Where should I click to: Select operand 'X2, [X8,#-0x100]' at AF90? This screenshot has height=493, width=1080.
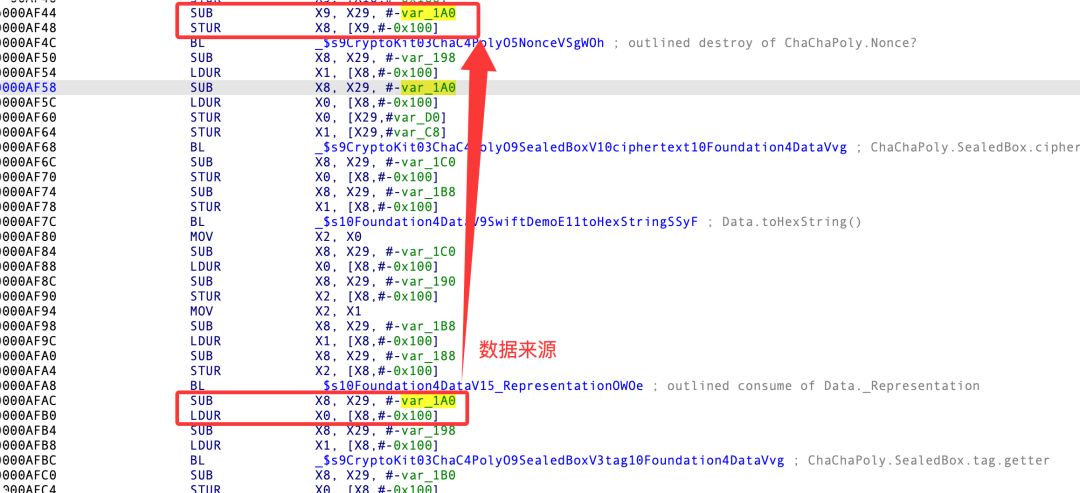[x=376, y=296]
